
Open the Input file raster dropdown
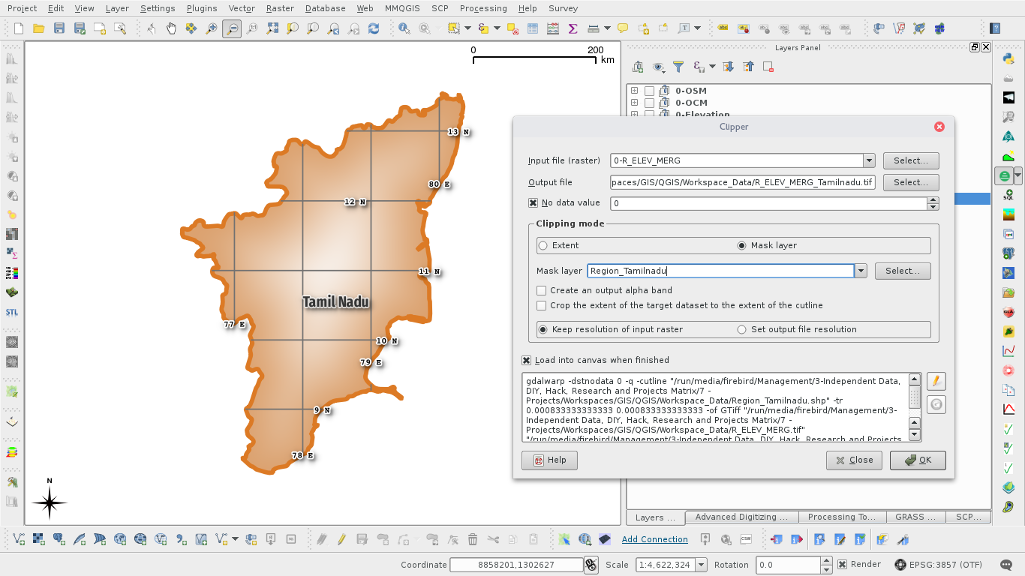pos(868,160)
